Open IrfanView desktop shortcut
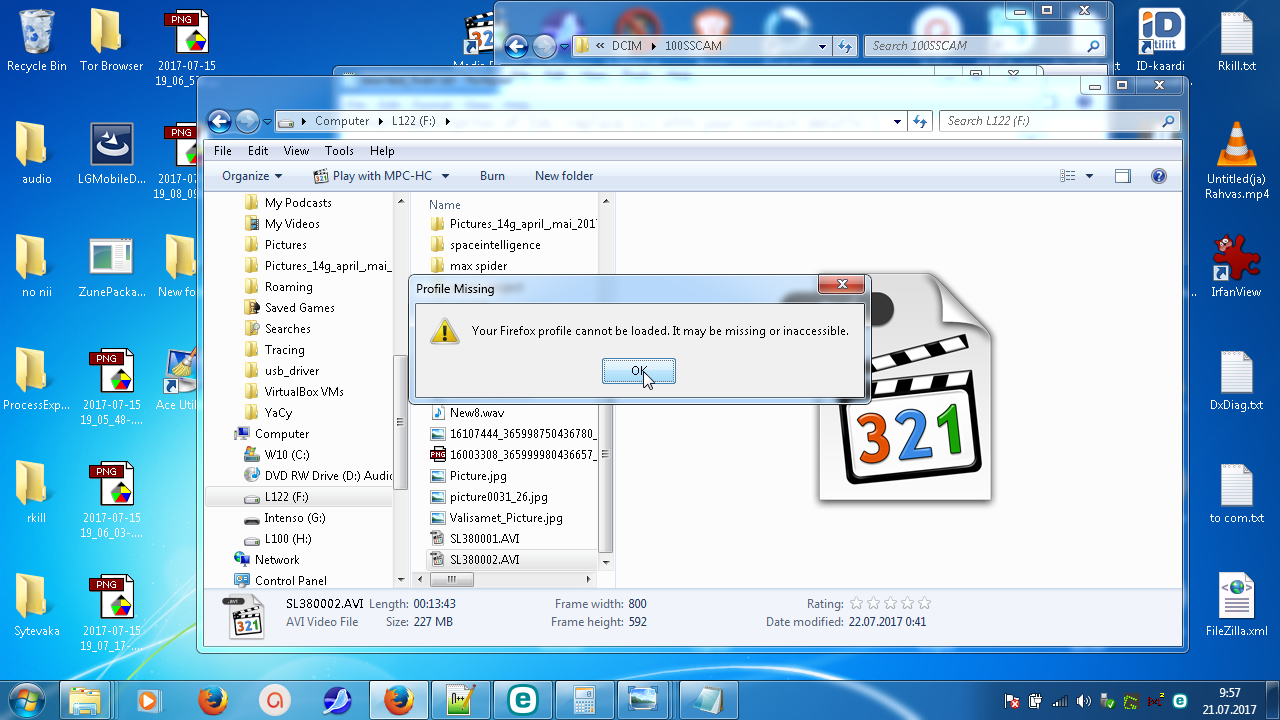Viewport: 1280px width, 720px height. pos(1236,260)
